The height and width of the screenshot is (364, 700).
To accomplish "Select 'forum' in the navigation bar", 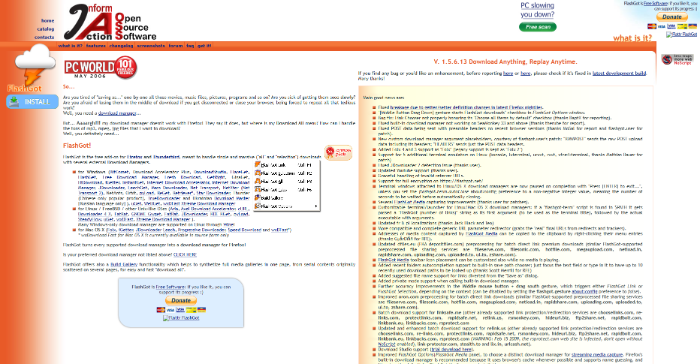I will tap(175, 46).
